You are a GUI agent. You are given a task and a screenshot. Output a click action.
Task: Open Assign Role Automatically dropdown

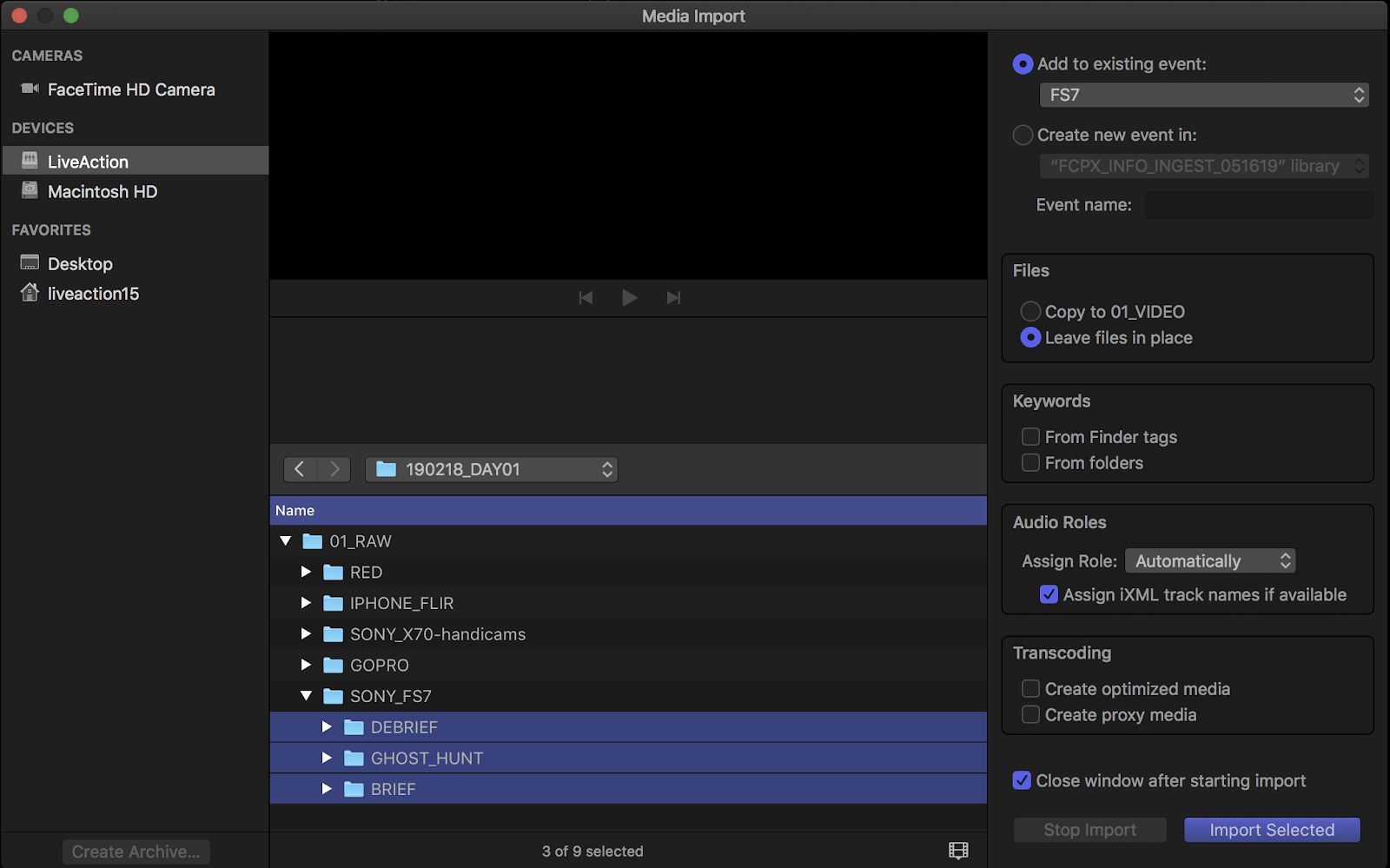pos(1210,560)
